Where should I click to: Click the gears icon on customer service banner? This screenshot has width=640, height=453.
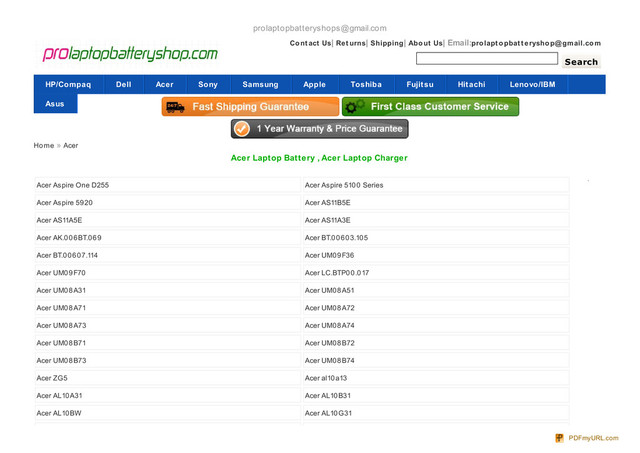coord(354,107)
